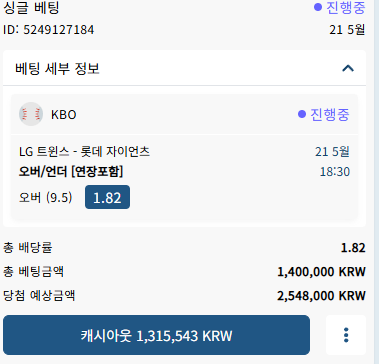
Task: Click the 총 베팅금액 1,400,000 KRW amount
Action: [x=321, y=272]
